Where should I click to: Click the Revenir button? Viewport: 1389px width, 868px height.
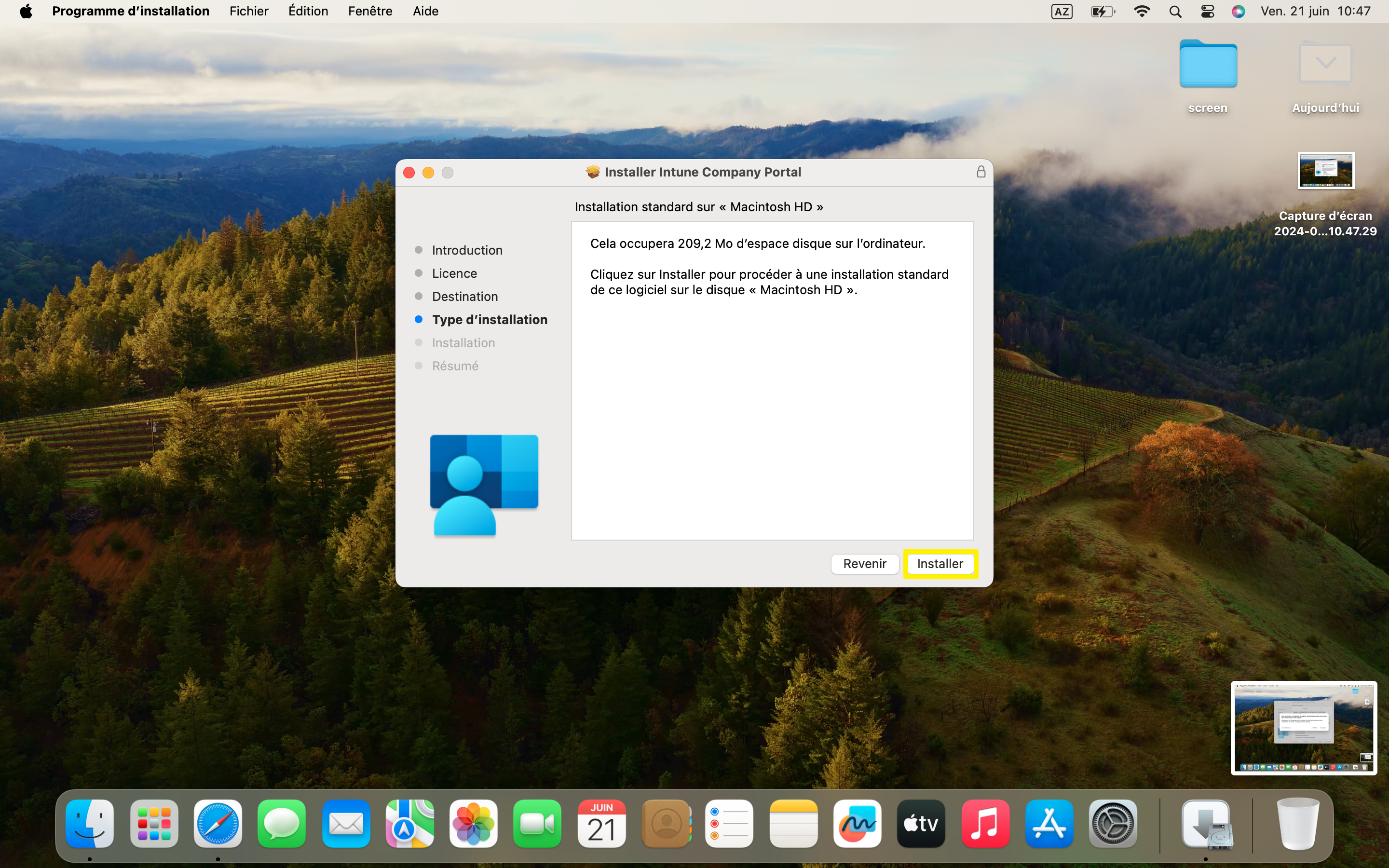tap(864, 564)
